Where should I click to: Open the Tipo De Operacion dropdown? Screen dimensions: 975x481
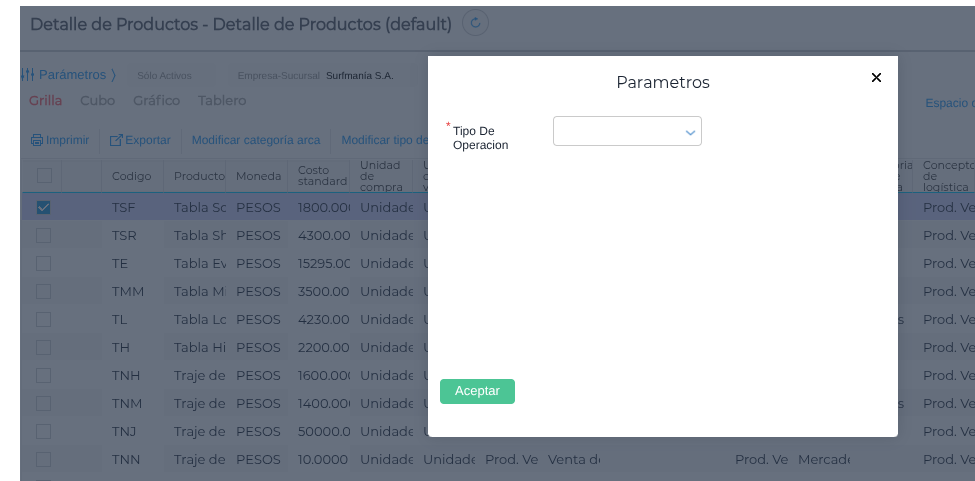tap(627, 131)
